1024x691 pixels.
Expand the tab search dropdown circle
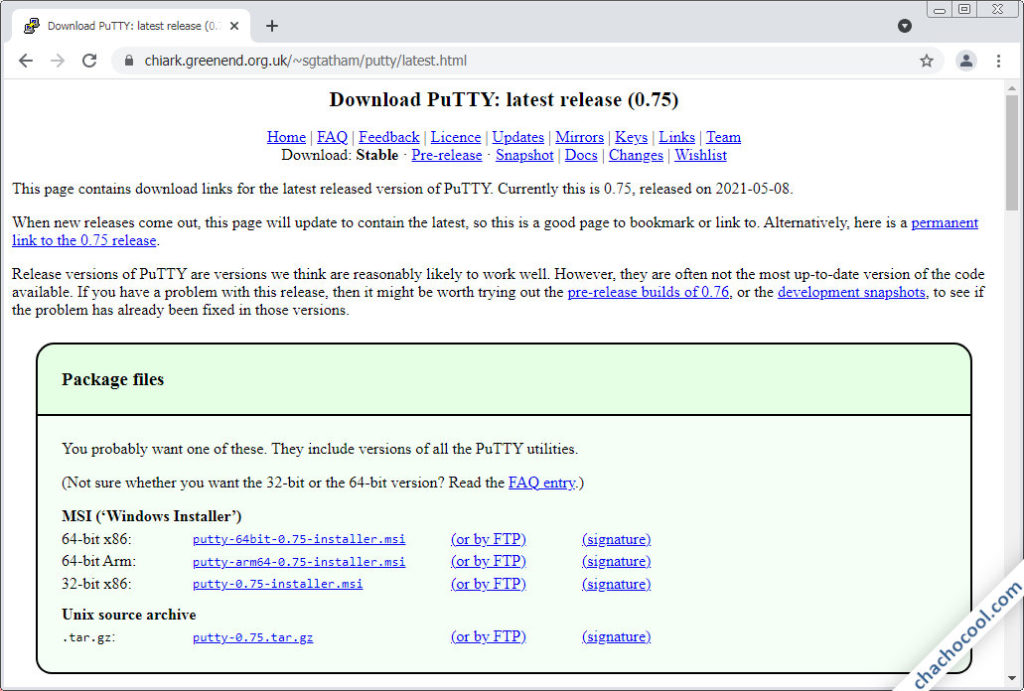(905, 26)
